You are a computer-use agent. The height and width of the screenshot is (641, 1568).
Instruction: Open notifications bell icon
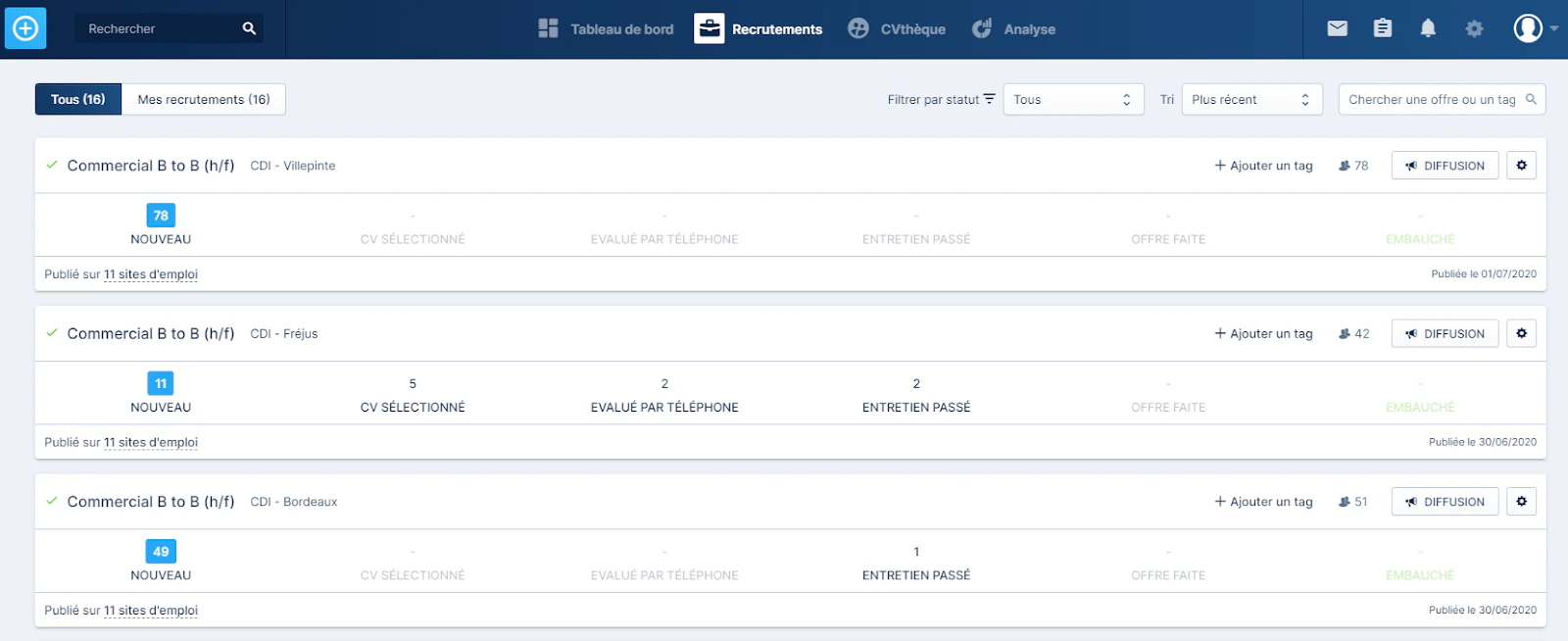tap(1428, 28)
